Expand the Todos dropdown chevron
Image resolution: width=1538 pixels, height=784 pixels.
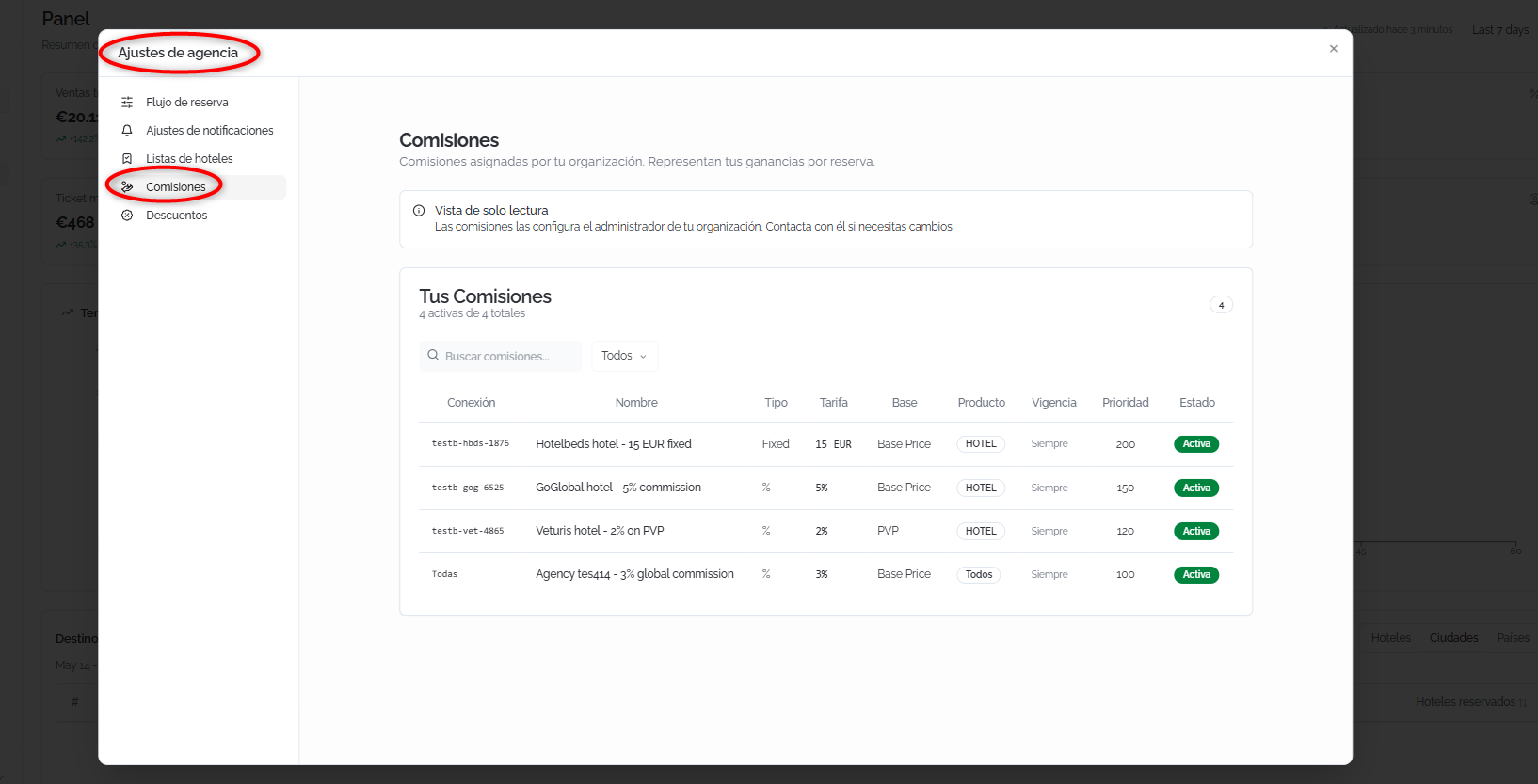point(644,357)
